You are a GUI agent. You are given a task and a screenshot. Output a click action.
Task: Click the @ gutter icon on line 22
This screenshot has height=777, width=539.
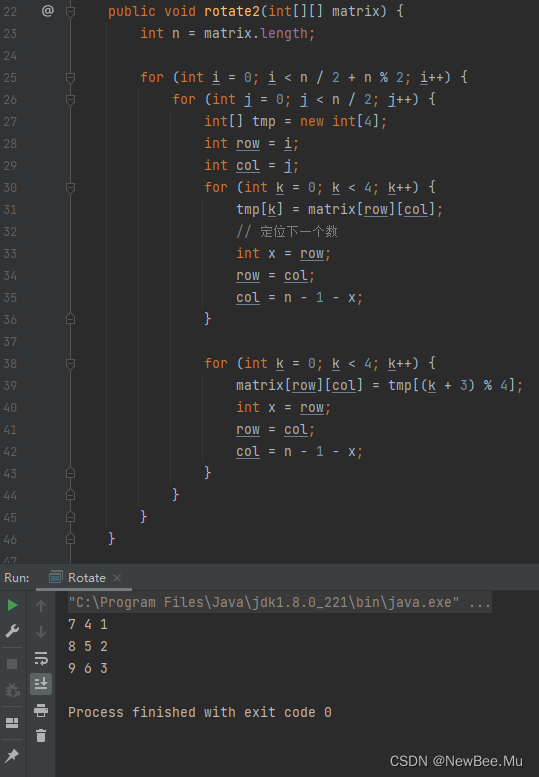[x=48, y=10]
